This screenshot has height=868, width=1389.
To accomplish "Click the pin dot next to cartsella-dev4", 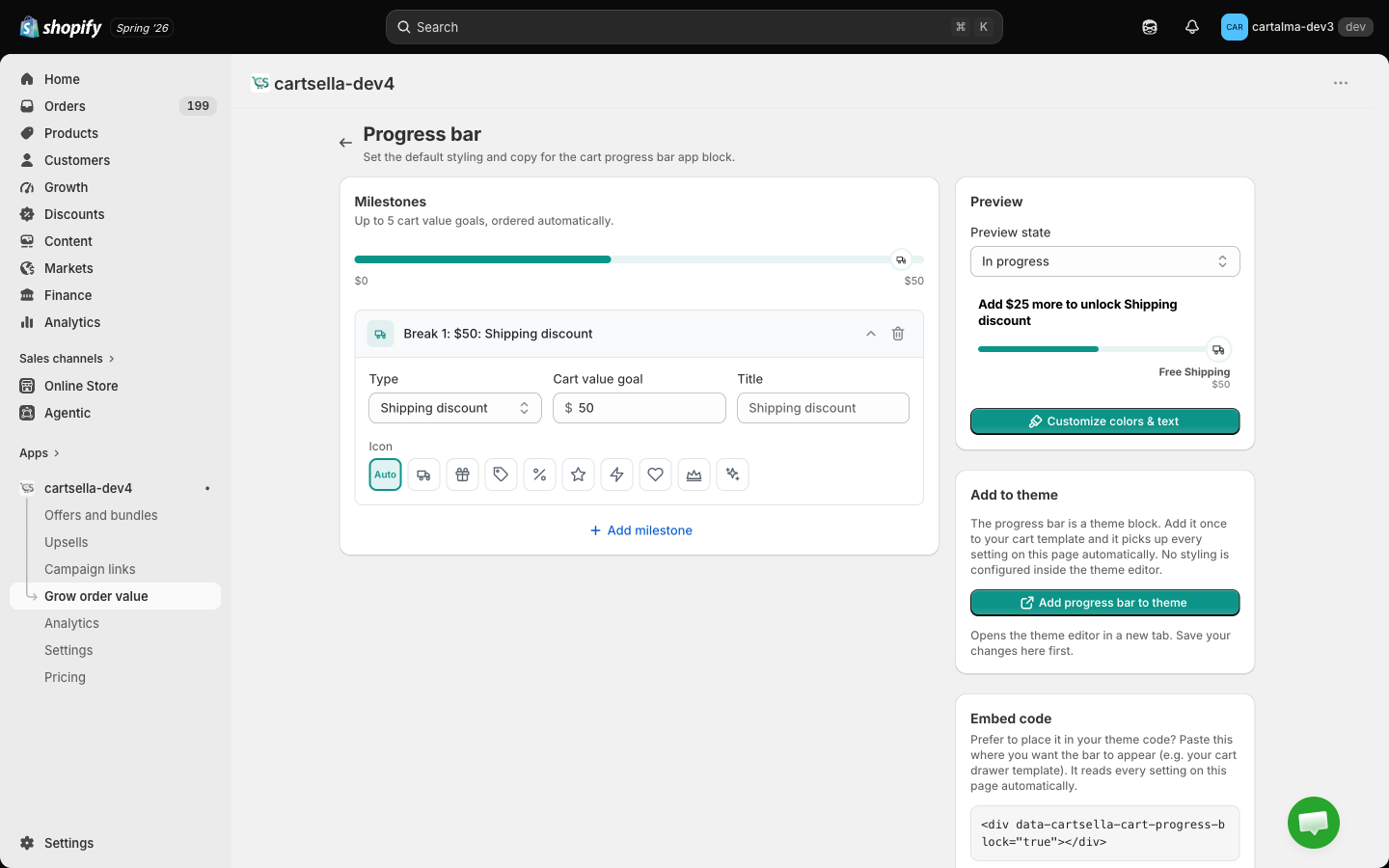I will tap(207, 488).
